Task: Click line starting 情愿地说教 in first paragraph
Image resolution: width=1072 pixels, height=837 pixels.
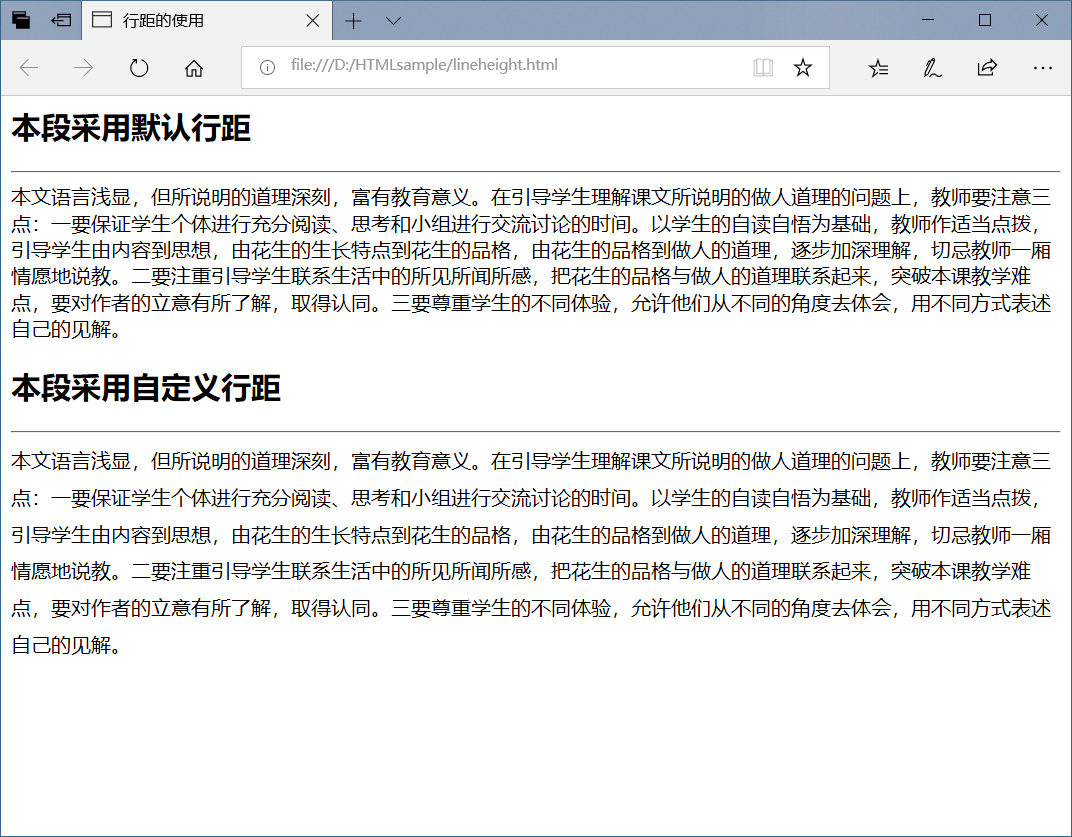Action: point(521,276)
